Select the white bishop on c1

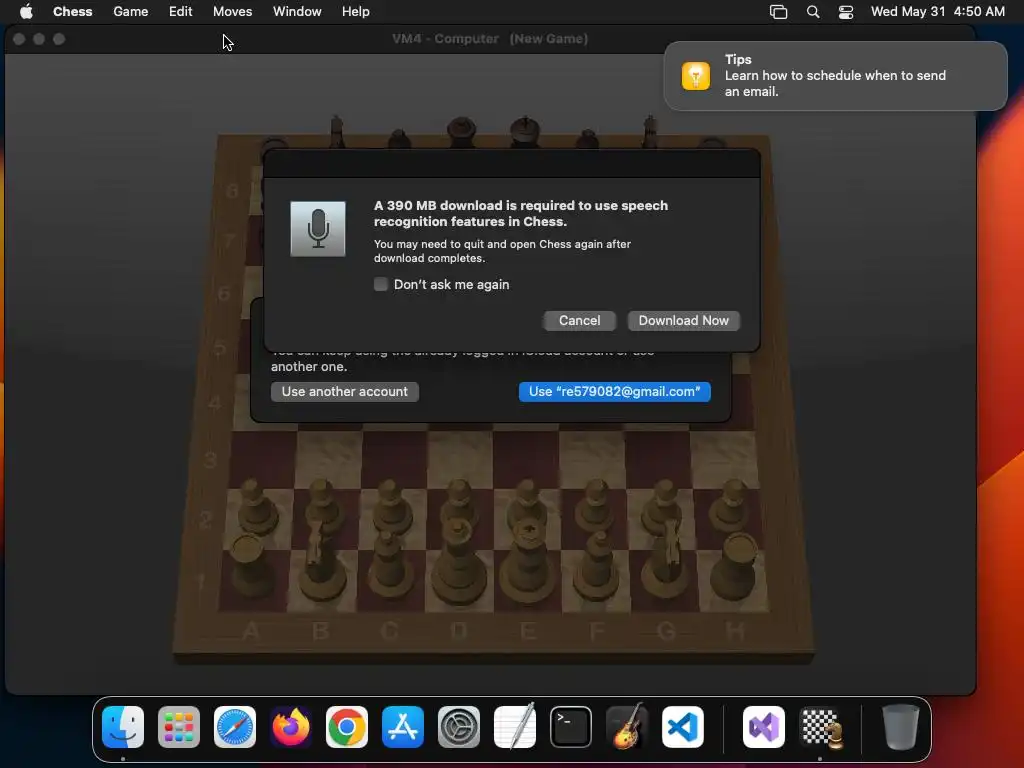(x=389, y=566)
